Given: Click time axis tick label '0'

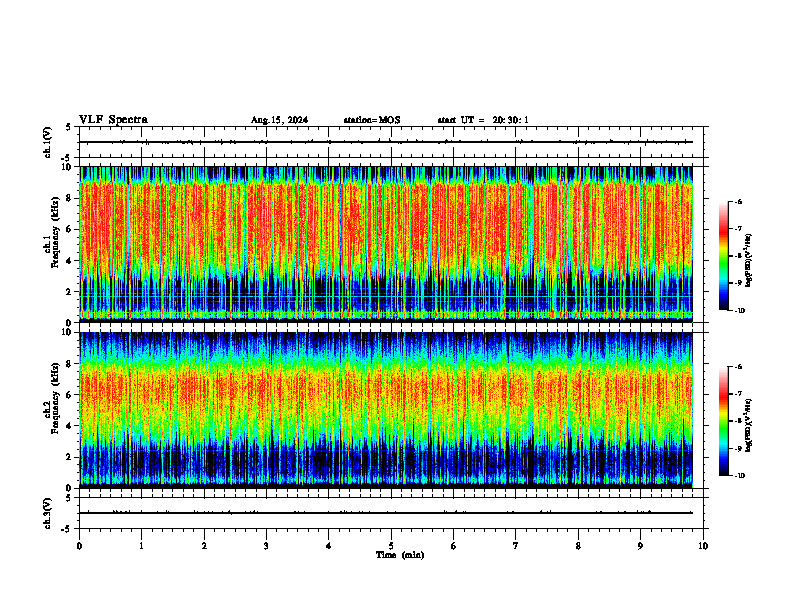Looking at the screenshot, I should [x=79, y=546].
